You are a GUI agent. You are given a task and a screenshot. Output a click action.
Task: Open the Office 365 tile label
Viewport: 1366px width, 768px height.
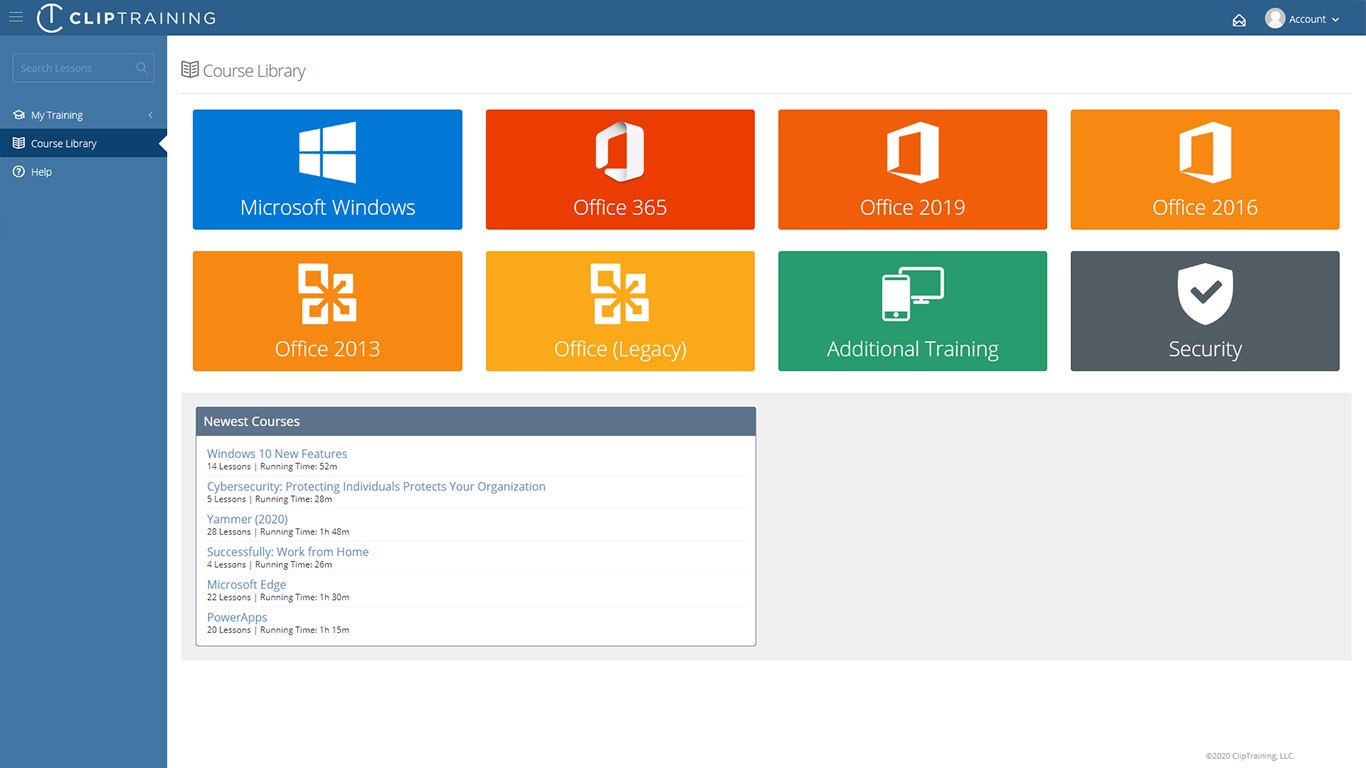(620, 208)
